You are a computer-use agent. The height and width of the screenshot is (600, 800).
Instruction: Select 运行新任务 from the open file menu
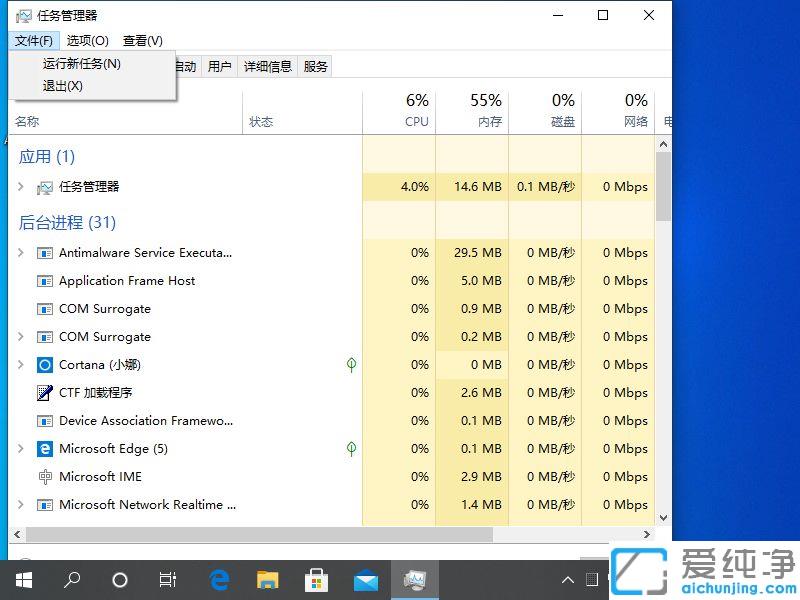[x=81, y=62]
